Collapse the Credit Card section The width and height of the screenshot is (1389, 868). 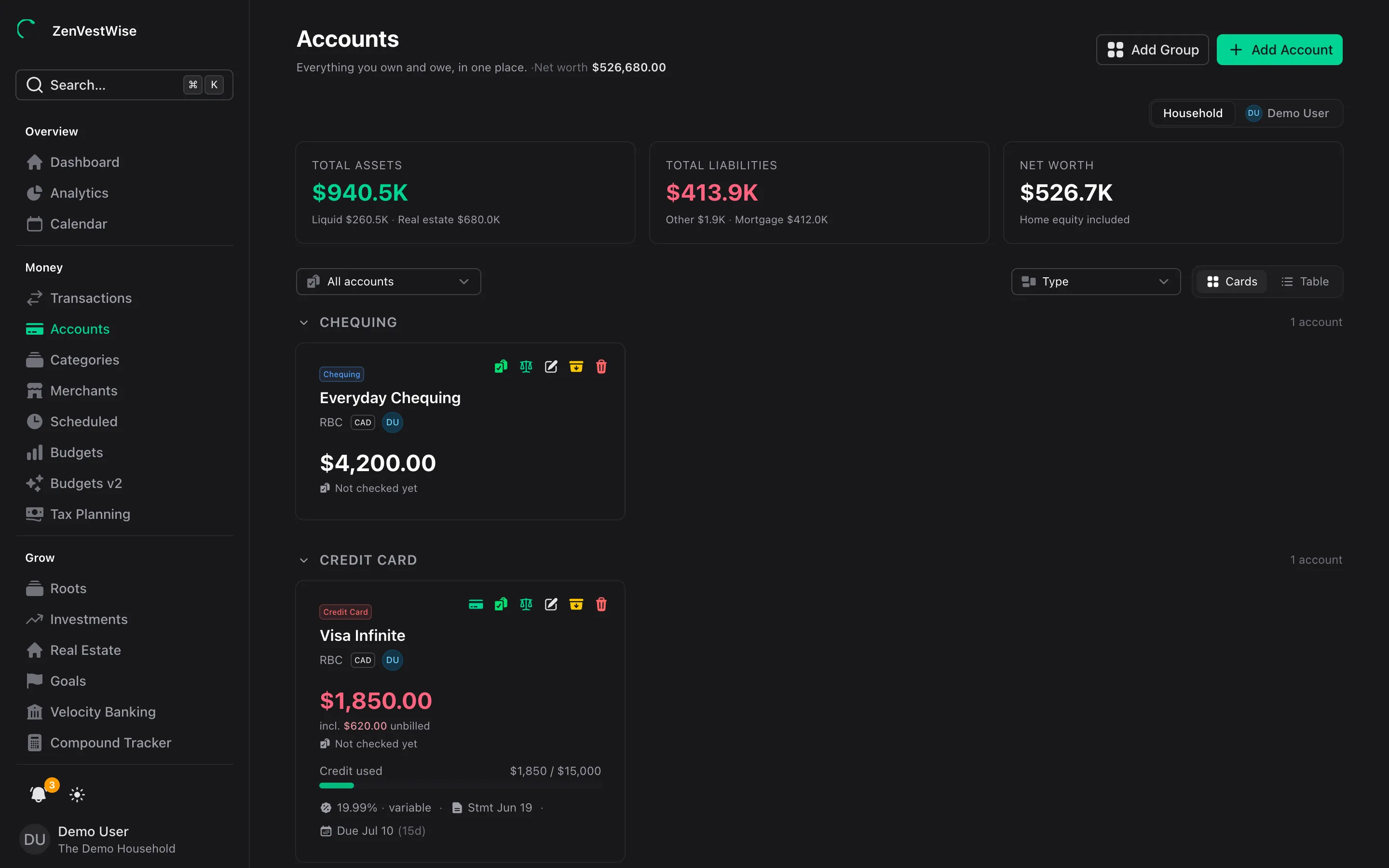coord(304,560)
